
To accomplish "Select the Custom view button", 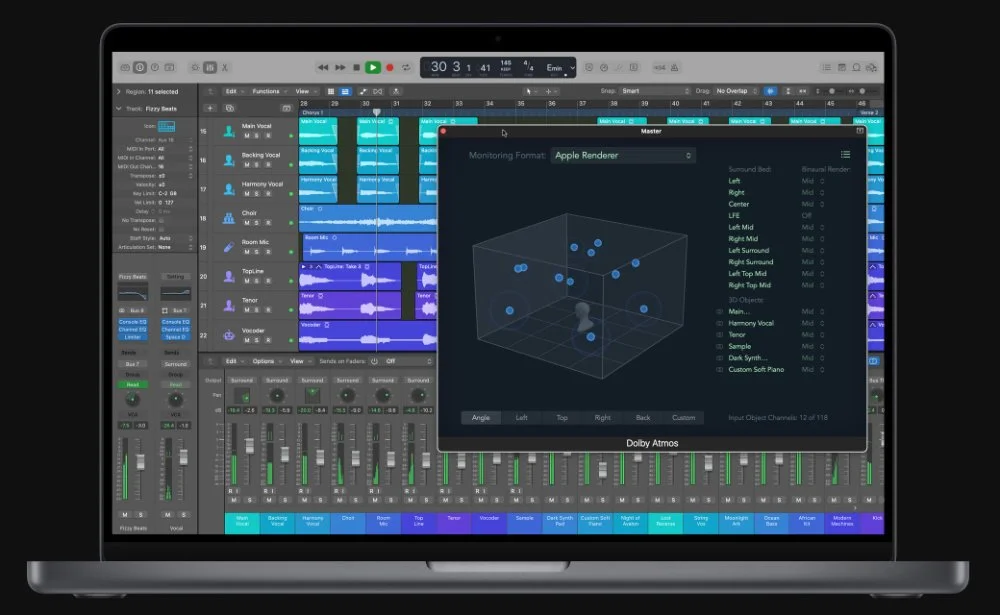I will (684, 417).
